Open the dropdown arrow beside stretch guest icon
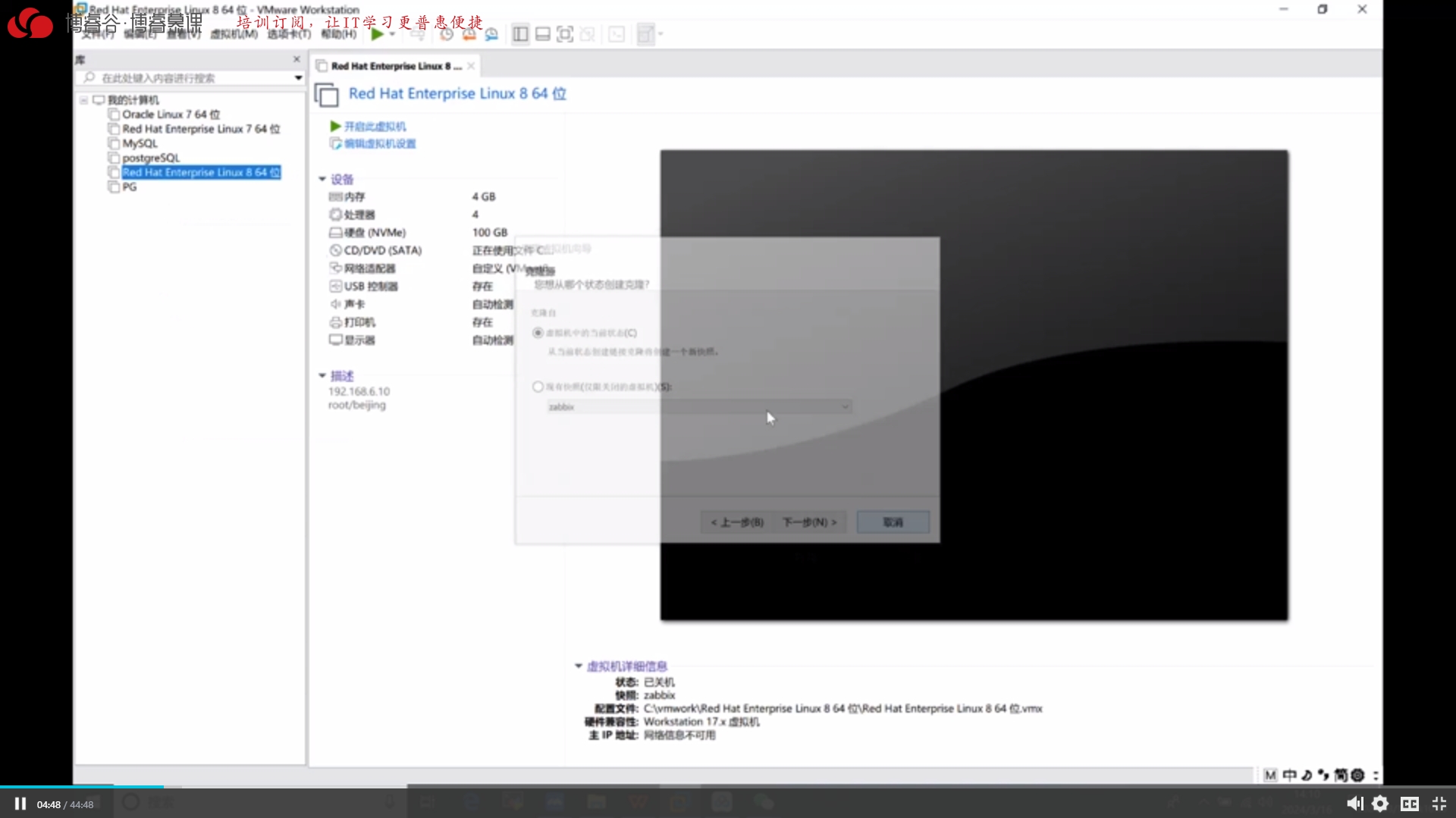This screenshot has width=1456, height=818. (x=661, y=34)
